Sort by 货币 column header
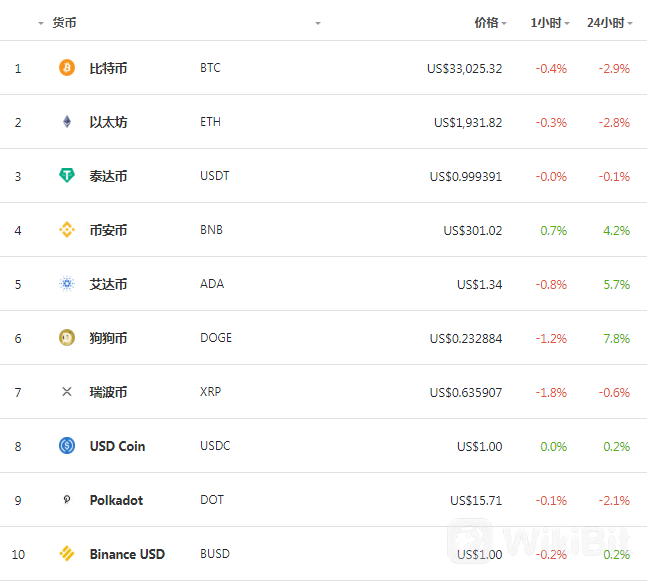 click(x=64, y=22)
